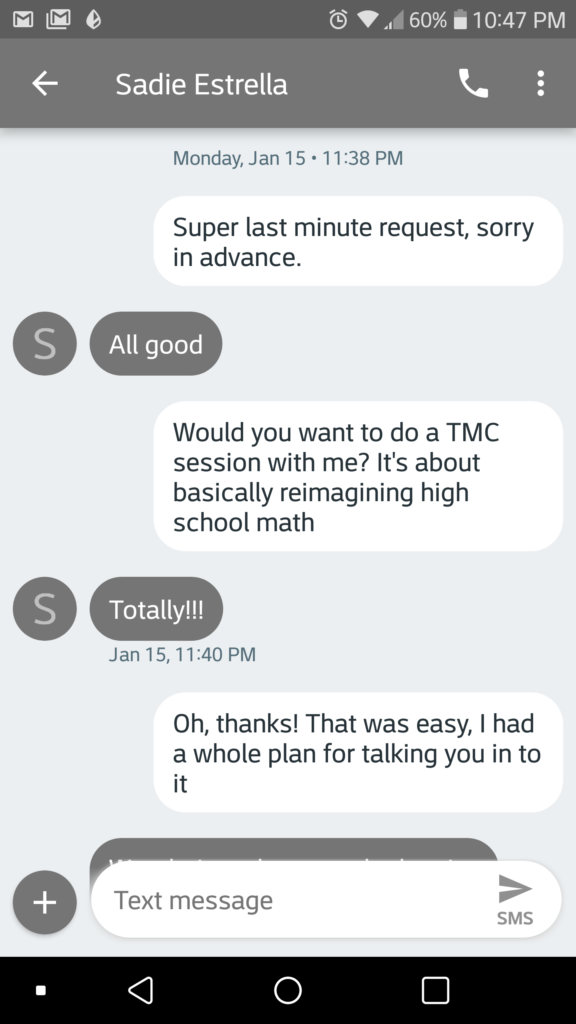Tap the back arrow
The image size is (576, 1024).
[45, 84]
